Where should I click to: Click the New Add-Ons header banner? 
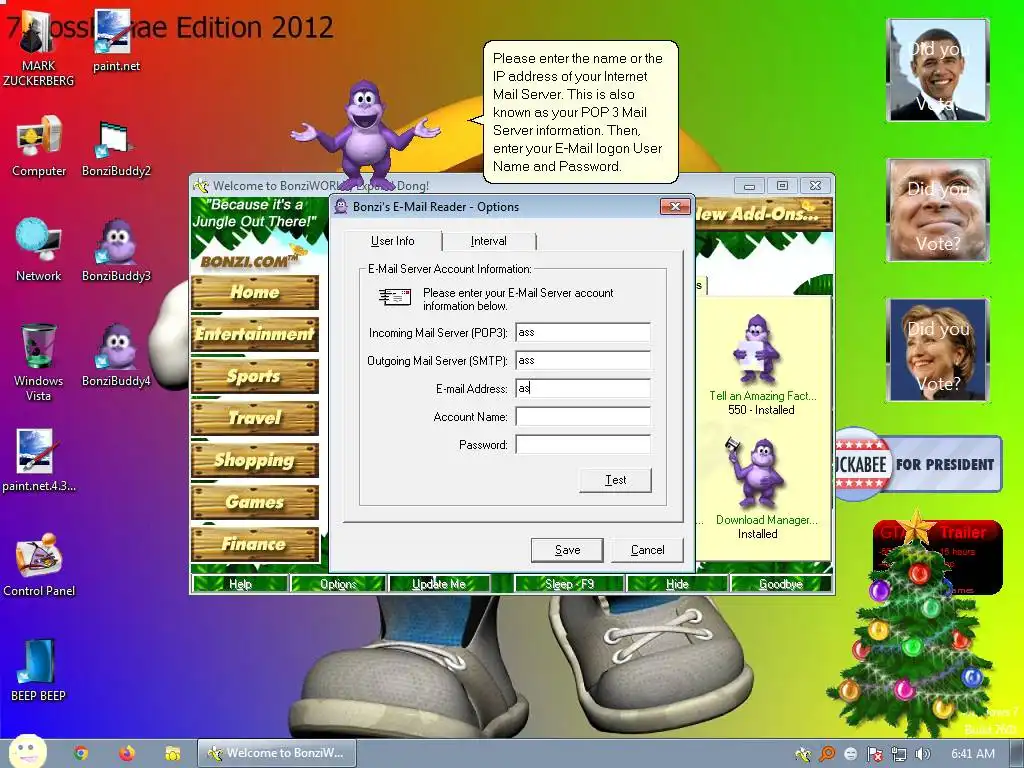pyautogui.click(x=763, y=214)
